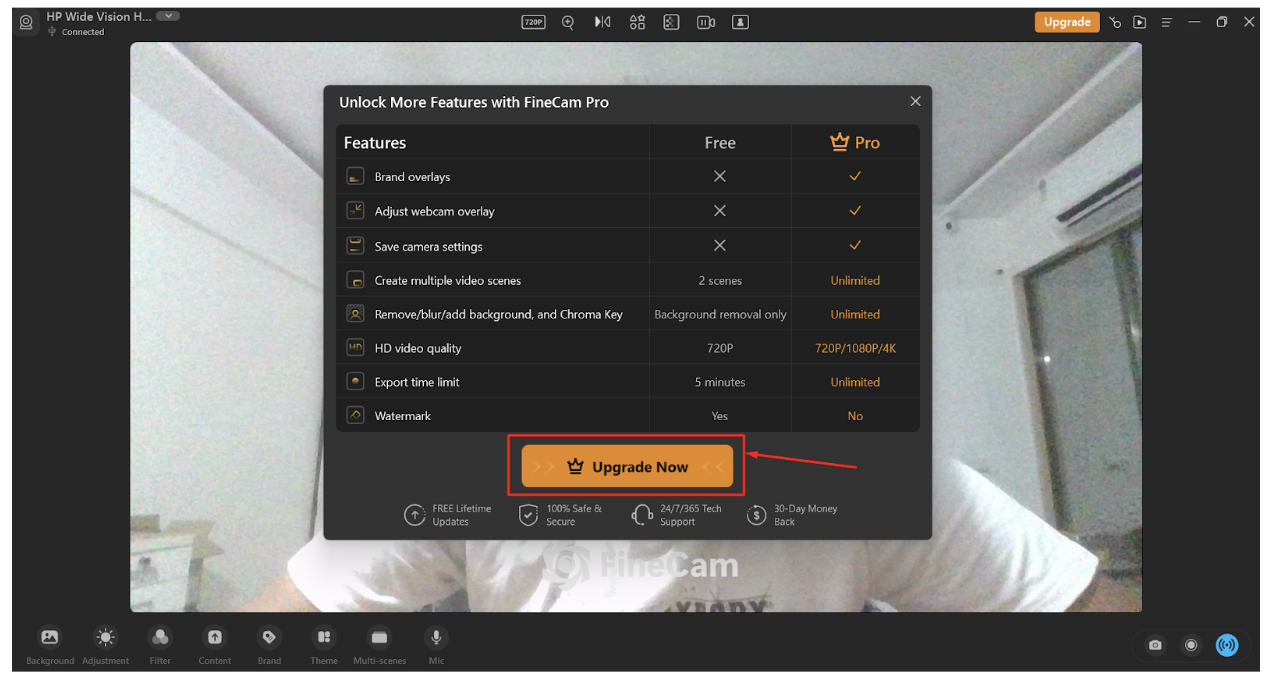The height and width of the screenshot is (682, 1268).
Task: Click the webcam icon at top-left
Action: pos(26,21)
